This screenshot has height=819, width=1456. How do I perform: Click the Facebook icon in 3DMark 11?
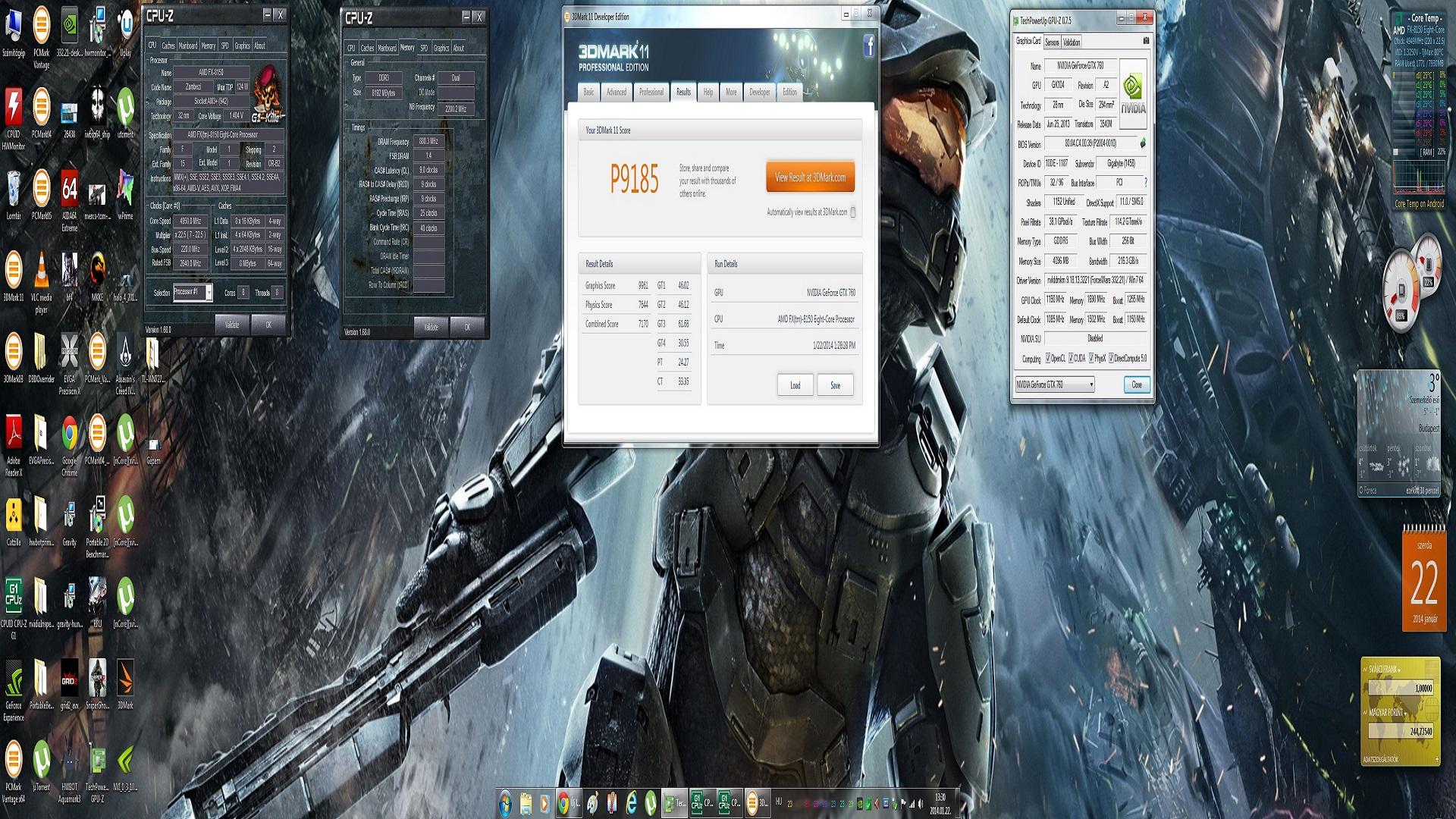pyautogui.click(x=869, y=46)
